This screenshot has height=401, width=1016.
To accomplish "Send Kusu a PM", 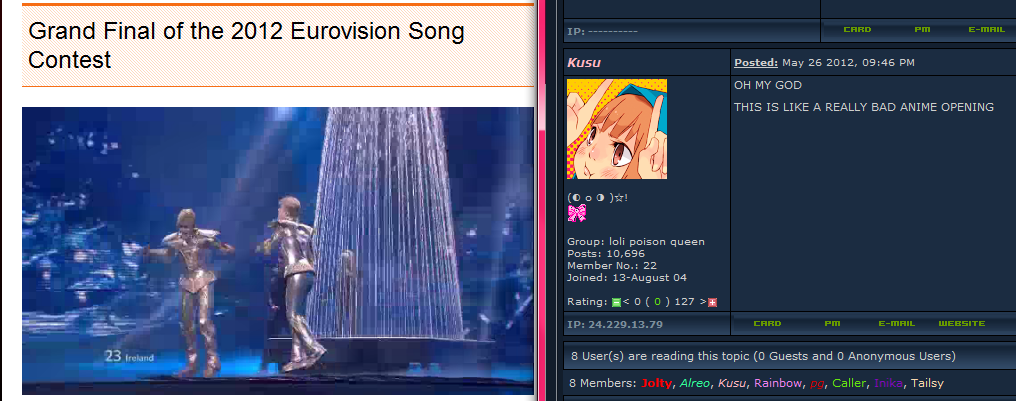I will (x=832, y=323).
